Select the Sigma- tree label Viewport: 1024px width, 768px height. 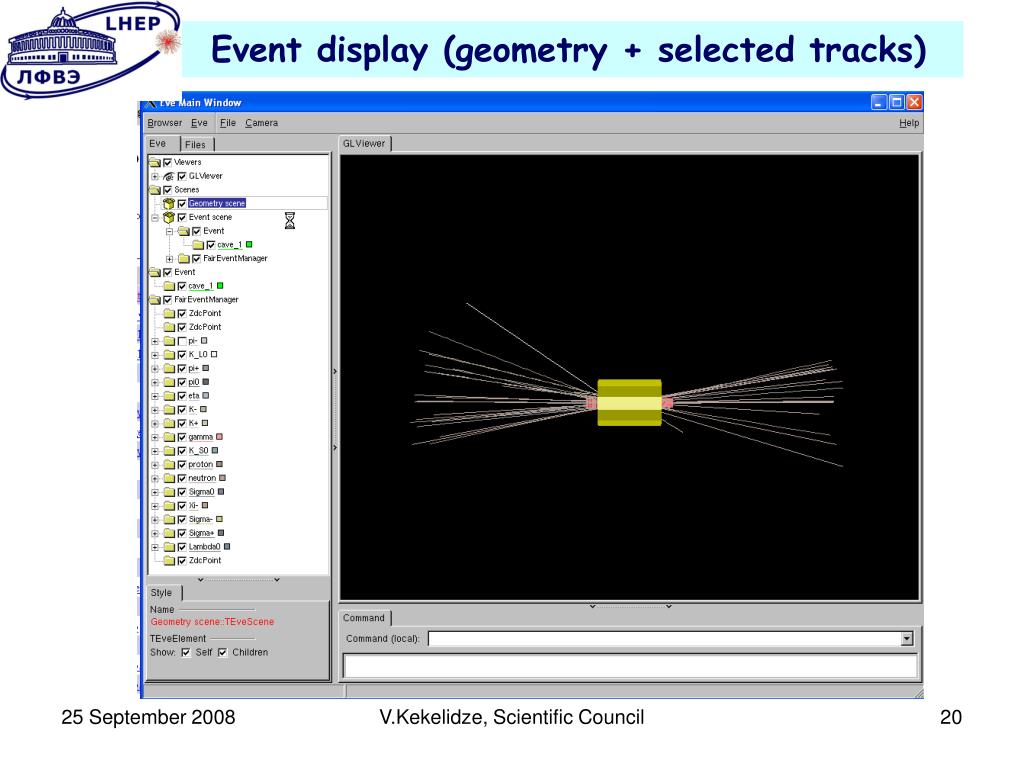(x=200, y=519)
